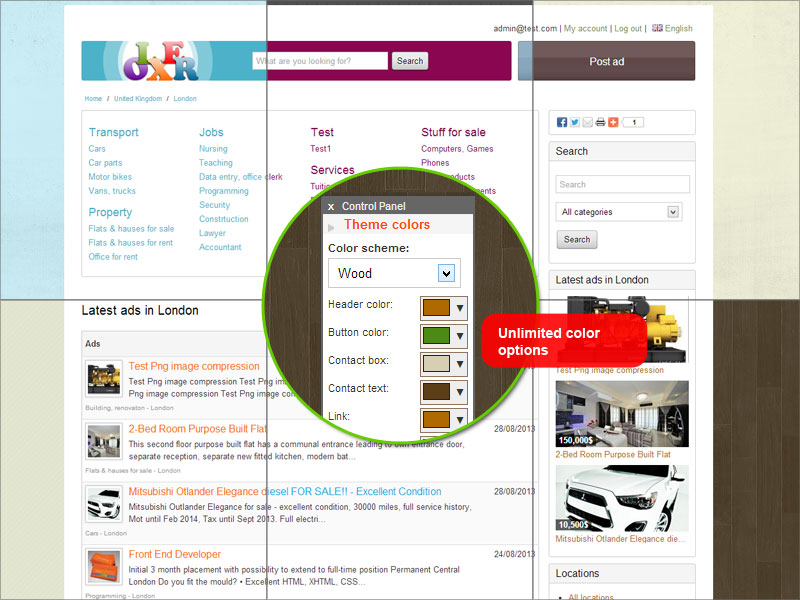Click sidebar flat photo with 150,000$ tag
Image resolution: width=800 pixels, height=600 pixels.
(x=622, y=414)
